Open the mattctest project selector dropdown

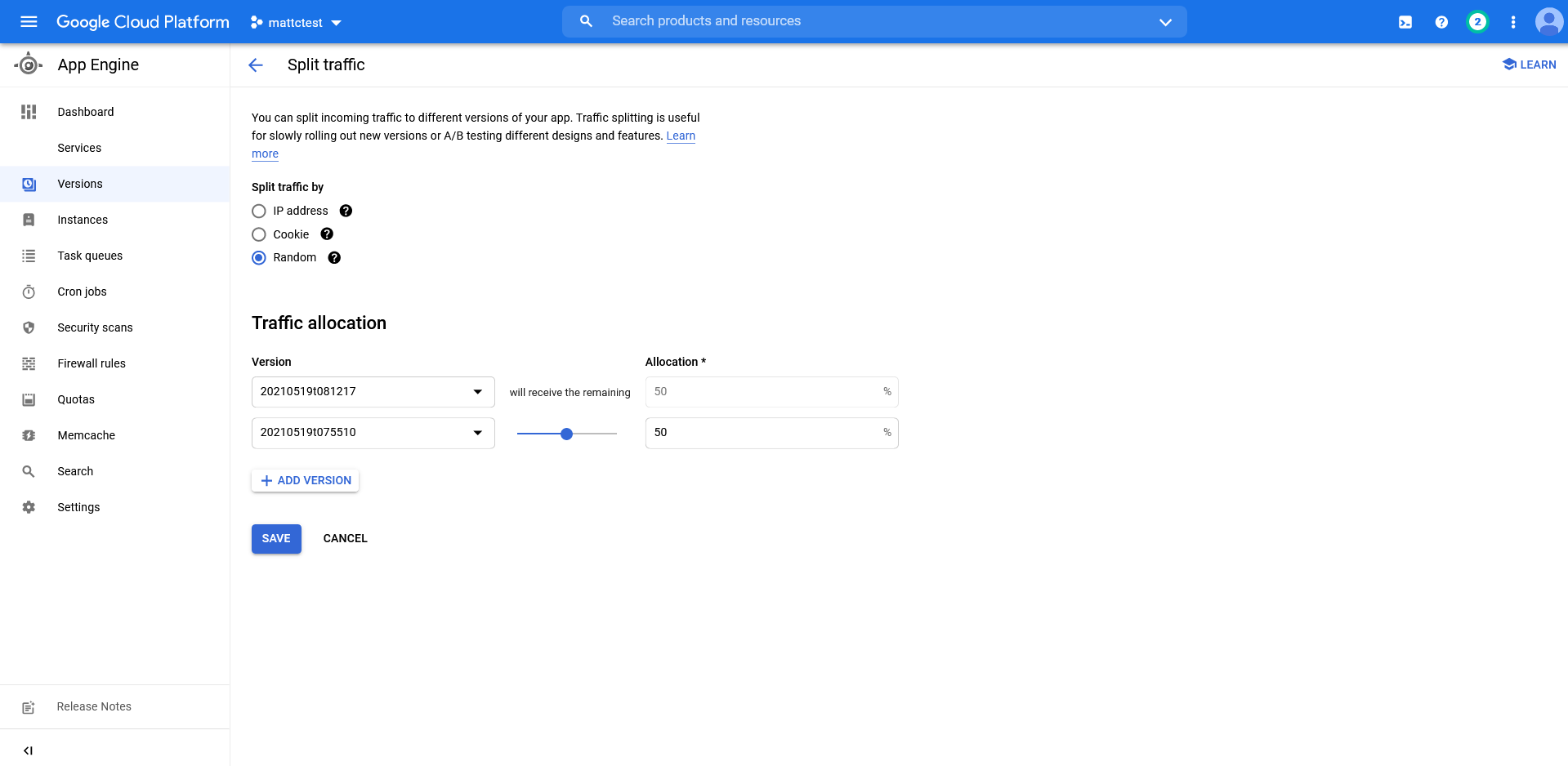click(x=296, y=23)
